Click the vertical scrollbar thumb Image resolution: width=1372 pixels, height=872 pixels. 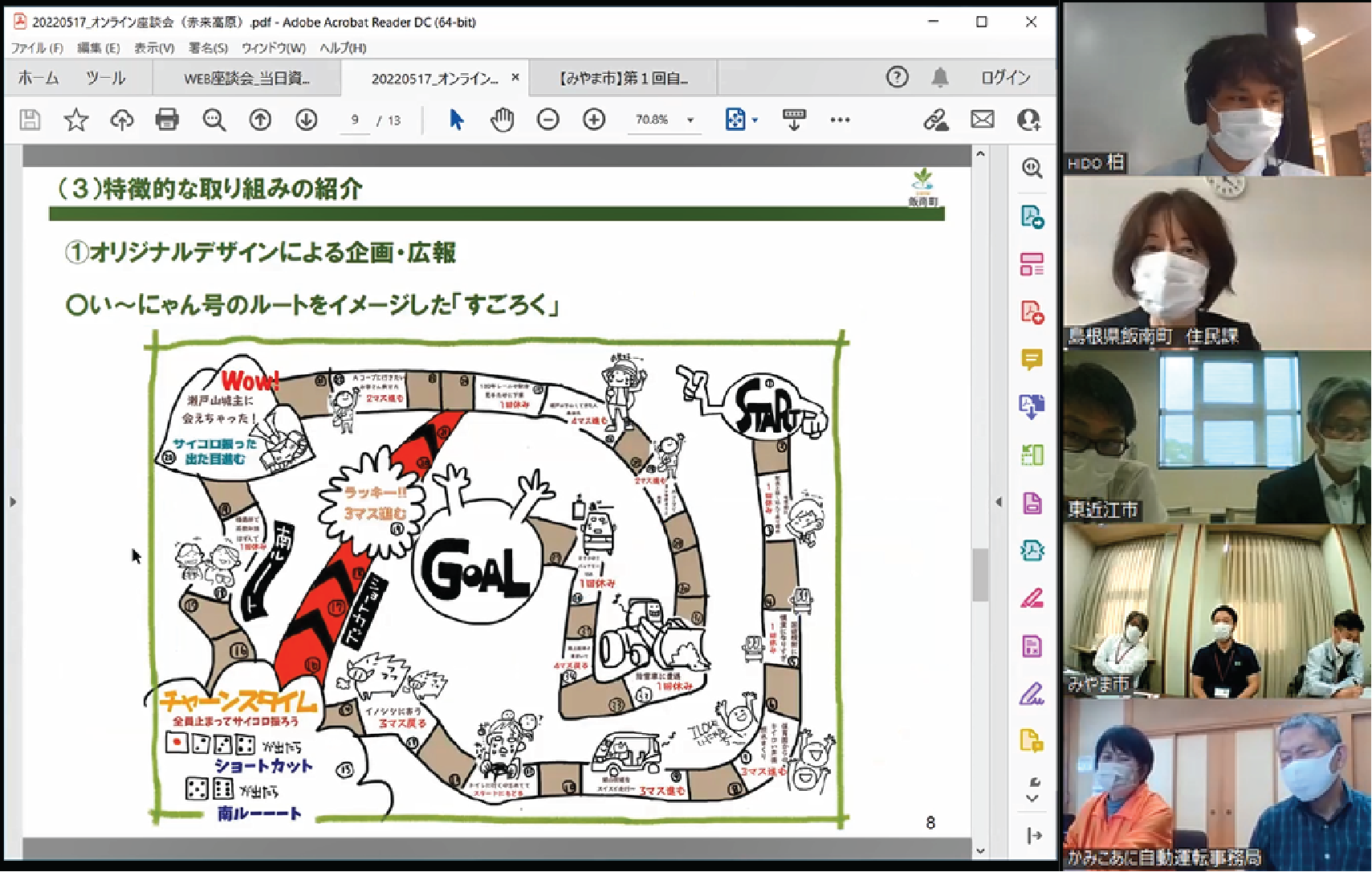(x=980, y=575)
